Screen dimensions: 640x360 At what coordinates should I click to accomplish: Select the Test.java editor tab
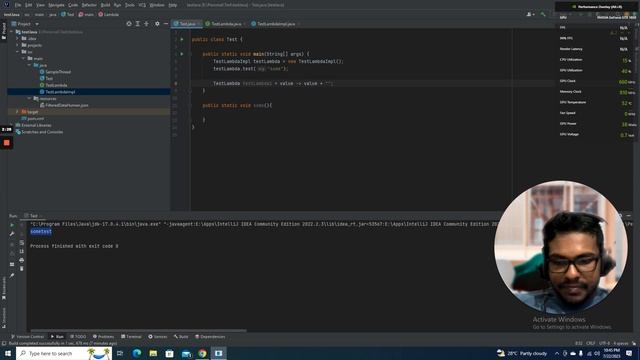click(x=187, y=24)
